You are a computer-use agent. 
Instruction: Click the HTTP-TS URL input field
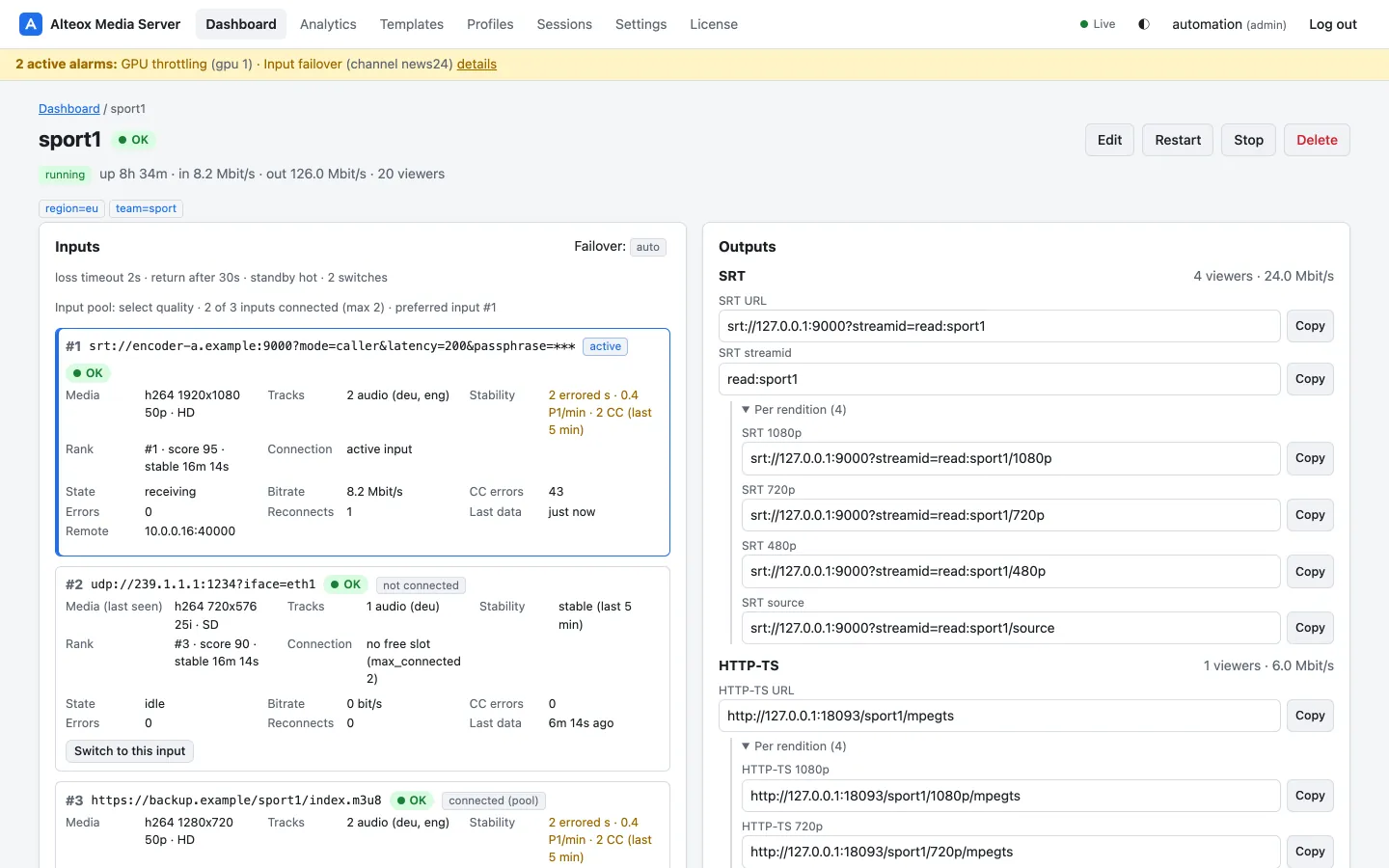pyautogui.click(x=999, y=716)
